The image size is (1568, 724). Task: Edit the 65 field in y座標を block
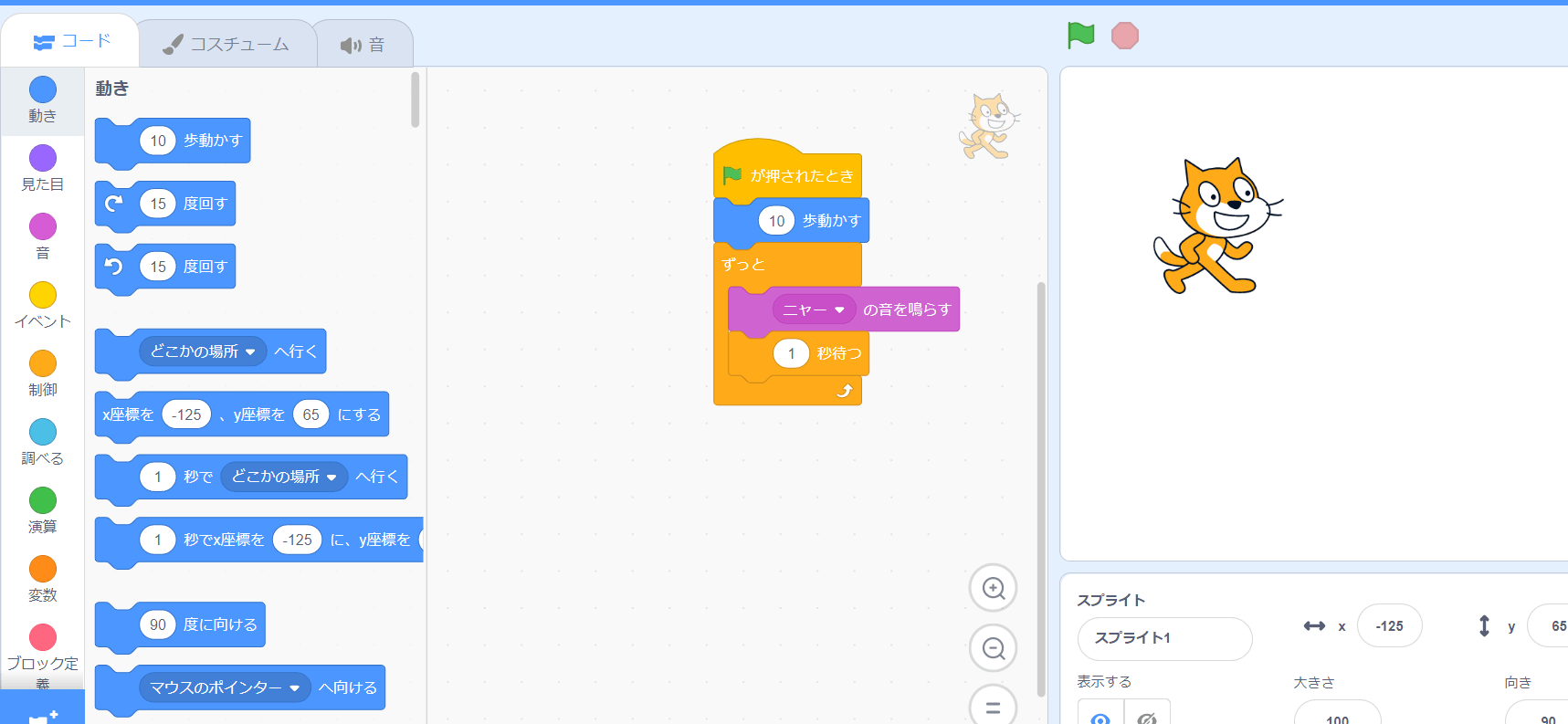[310, 414]
